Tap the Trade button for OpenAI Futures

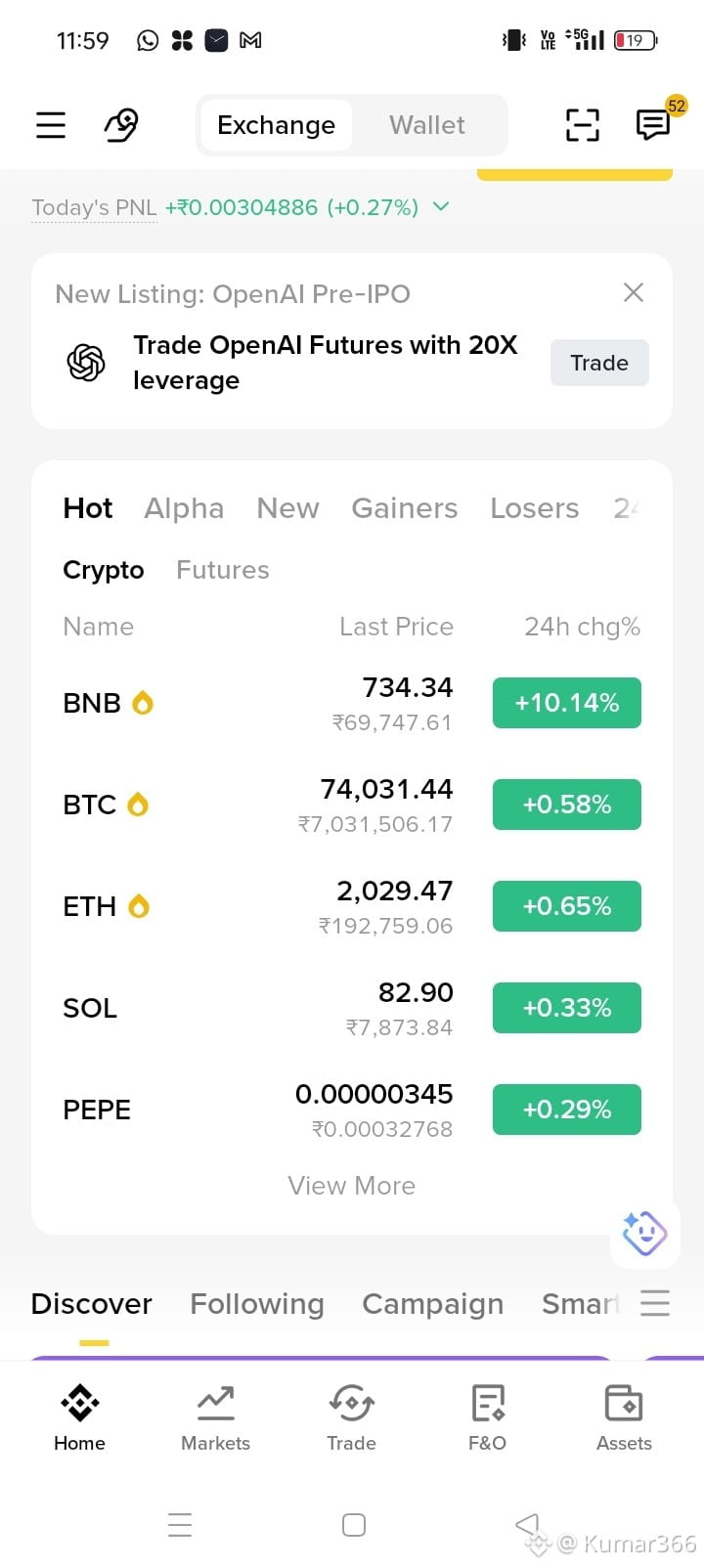(x=599, y=363)
